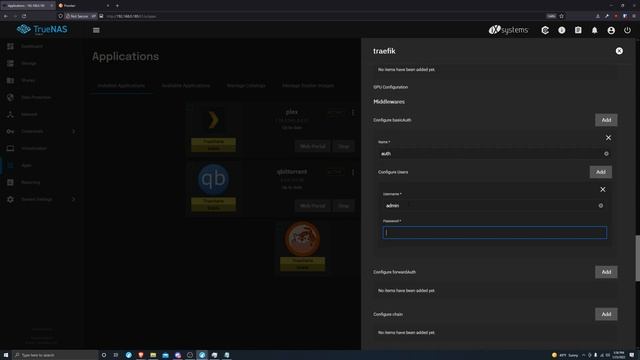Open the user account settings icon

click(611, 30)
